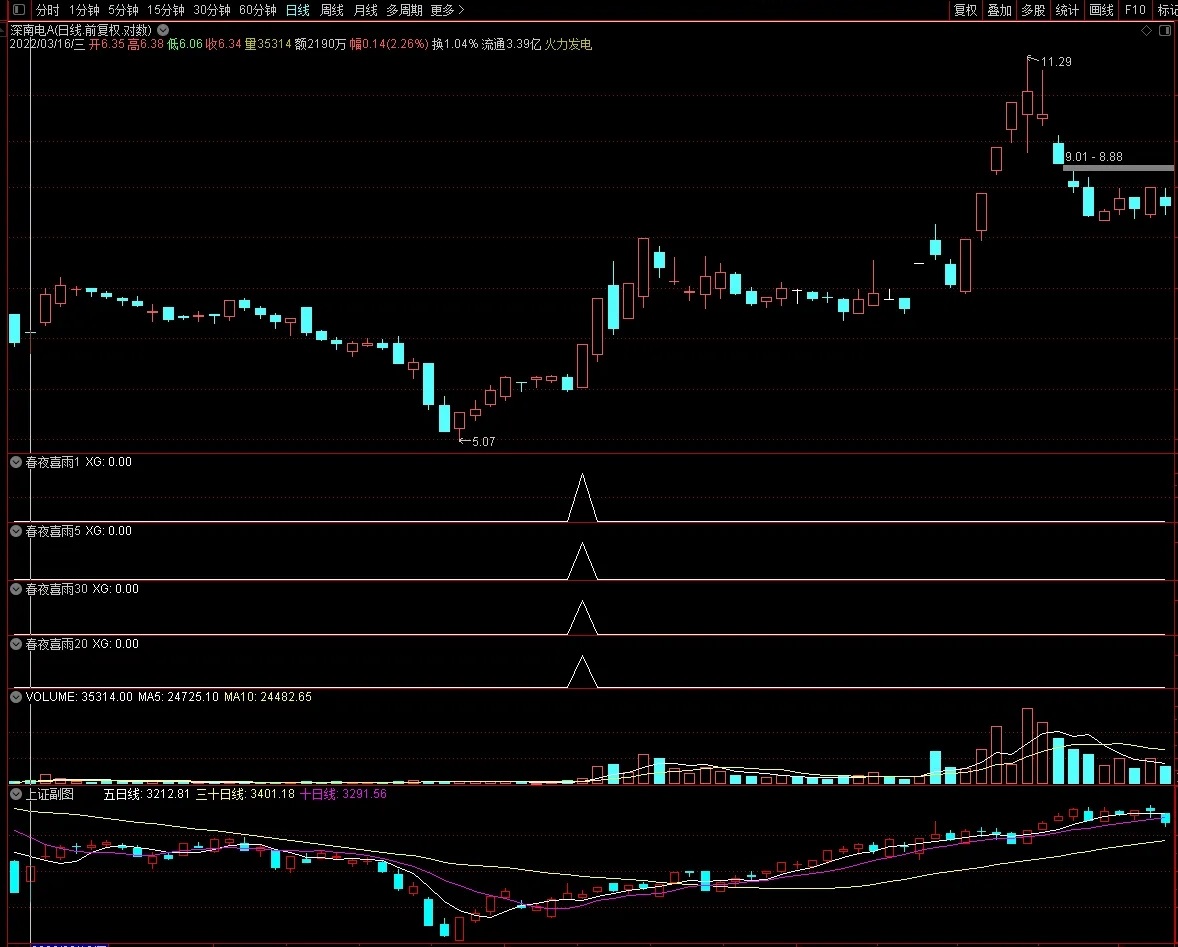This screenshot has height=947, width=1178.
Task: Select the 1分钟 period tab
Action: (84, 10)
